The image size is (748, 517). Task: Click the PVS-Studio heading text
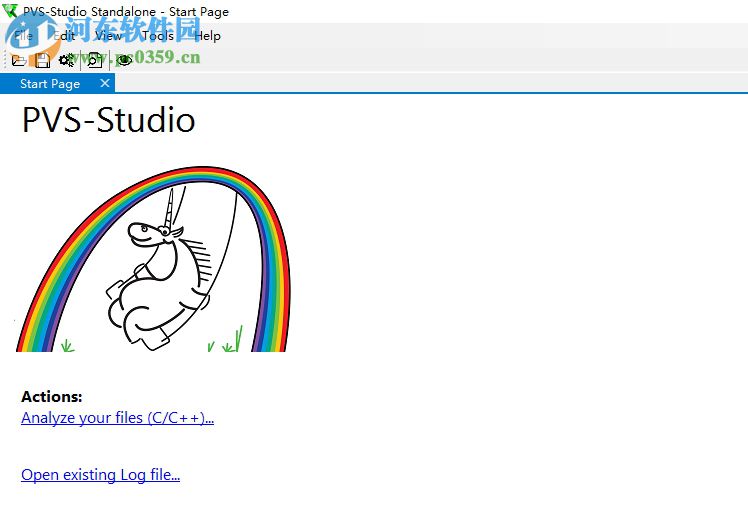109,120
